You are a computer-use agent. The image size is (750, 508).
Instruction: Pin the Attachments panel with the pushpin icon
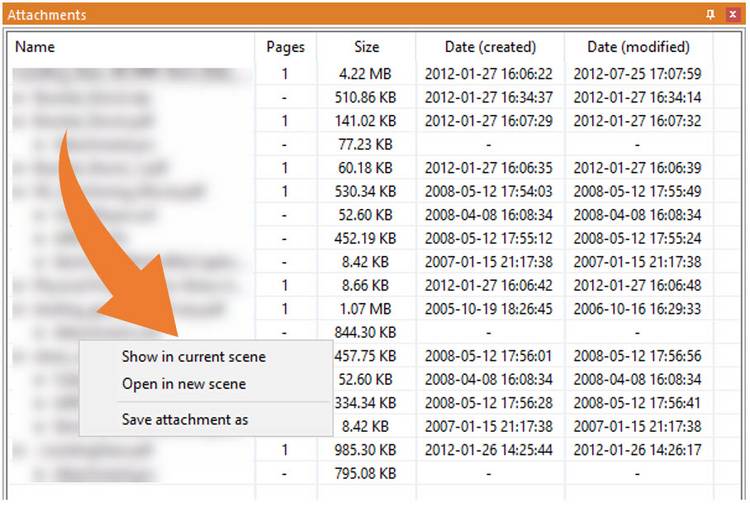click(x=710, y=14)
